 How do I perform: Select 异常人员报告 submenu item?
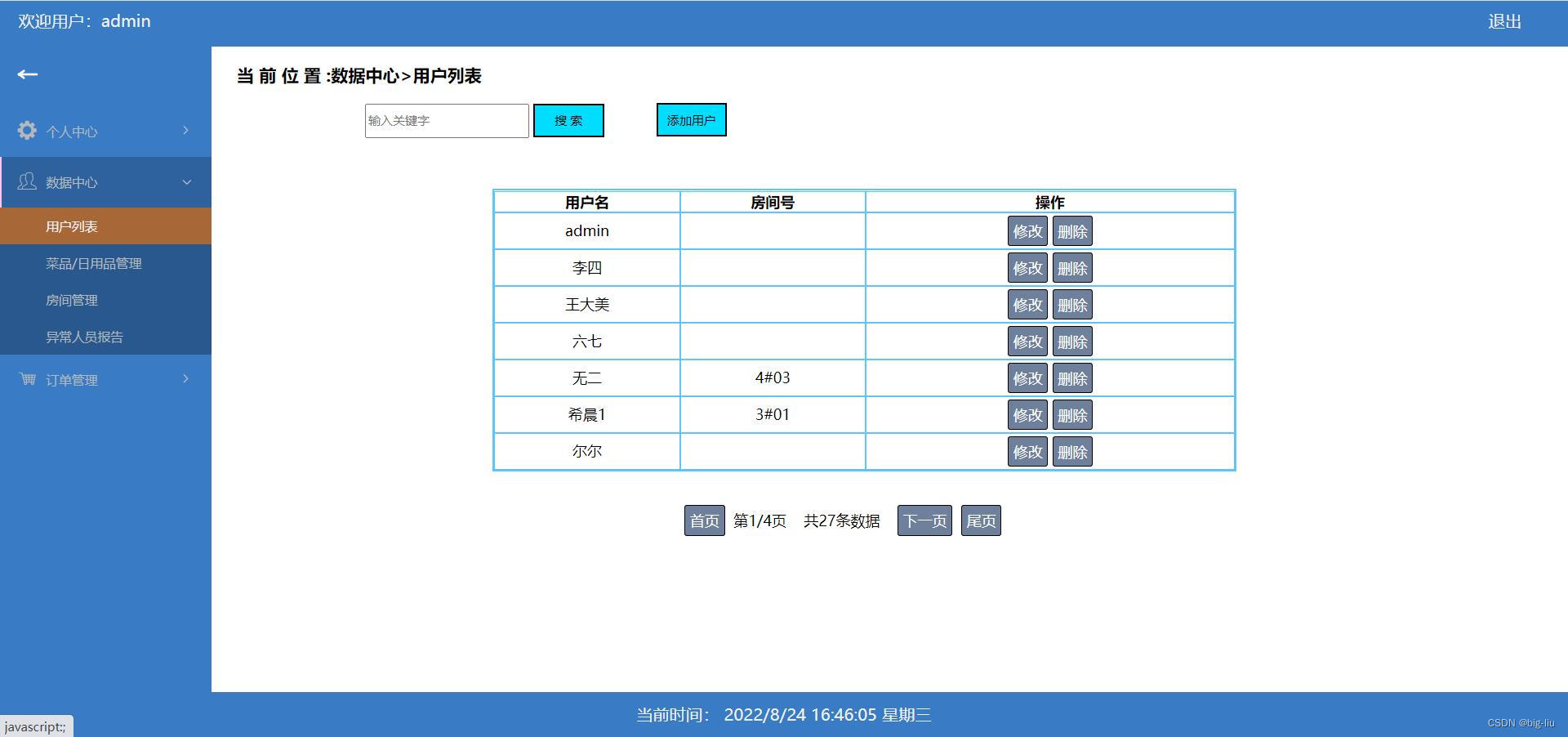click(x=105, y=337)
